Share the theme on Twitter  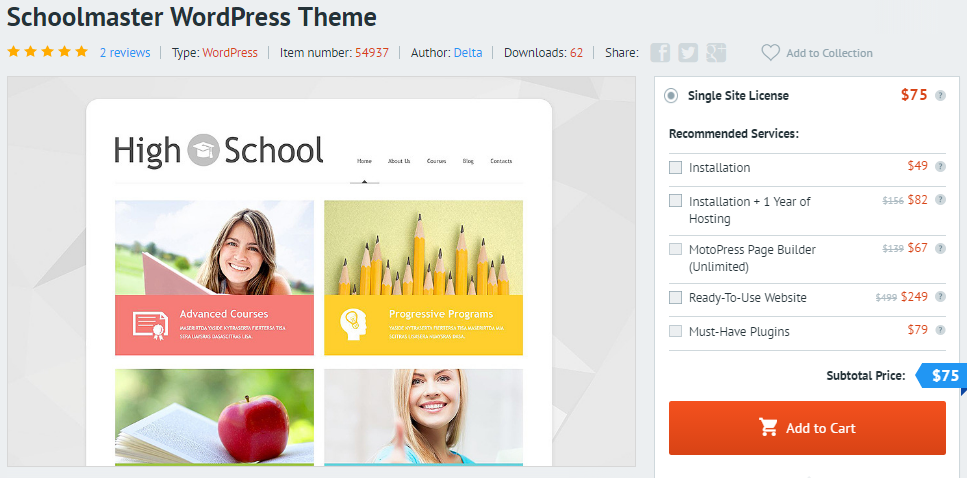tap(688, 52)
